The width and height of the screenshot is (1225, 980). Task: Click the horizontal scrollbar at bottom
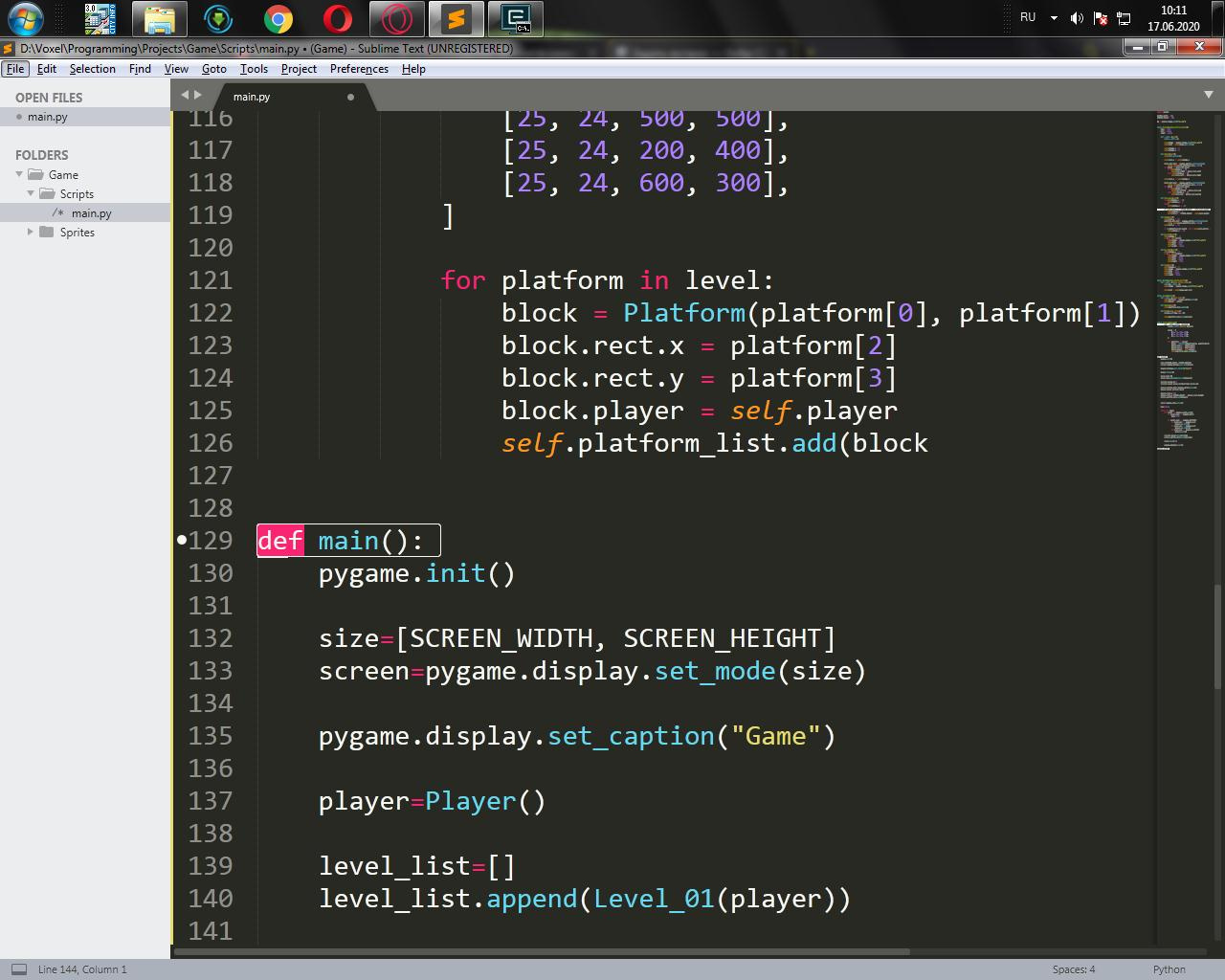[544, 951]
